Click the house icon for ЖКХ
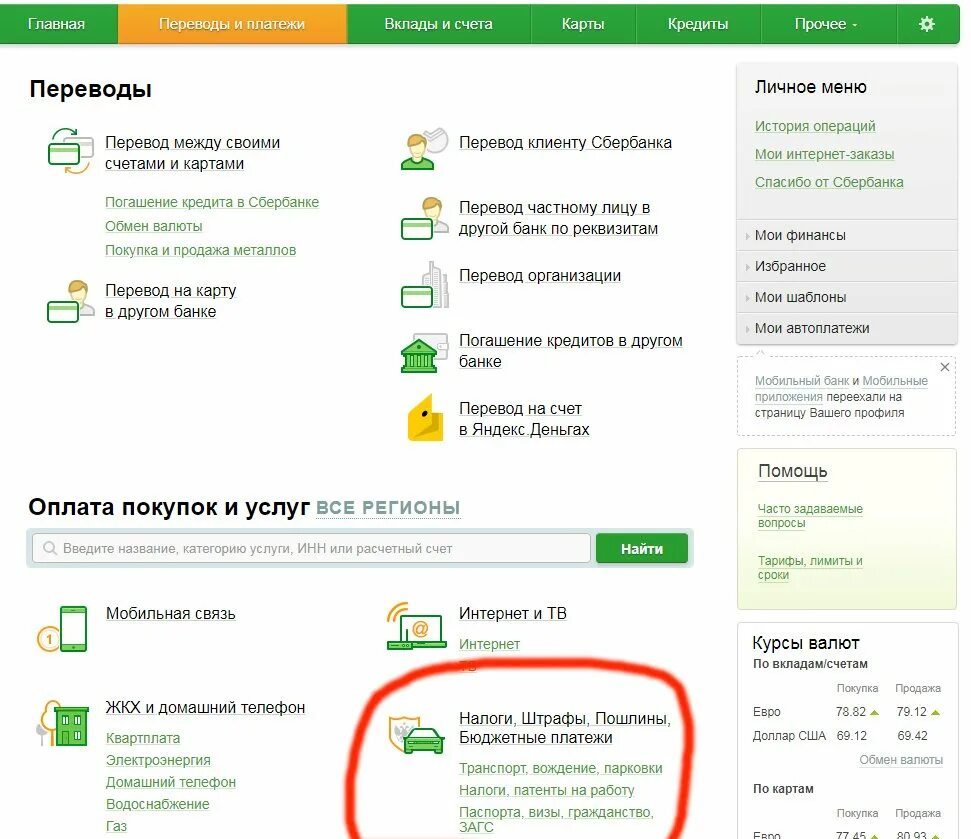This screenshot has width=971, height=839. click(63, 723)
